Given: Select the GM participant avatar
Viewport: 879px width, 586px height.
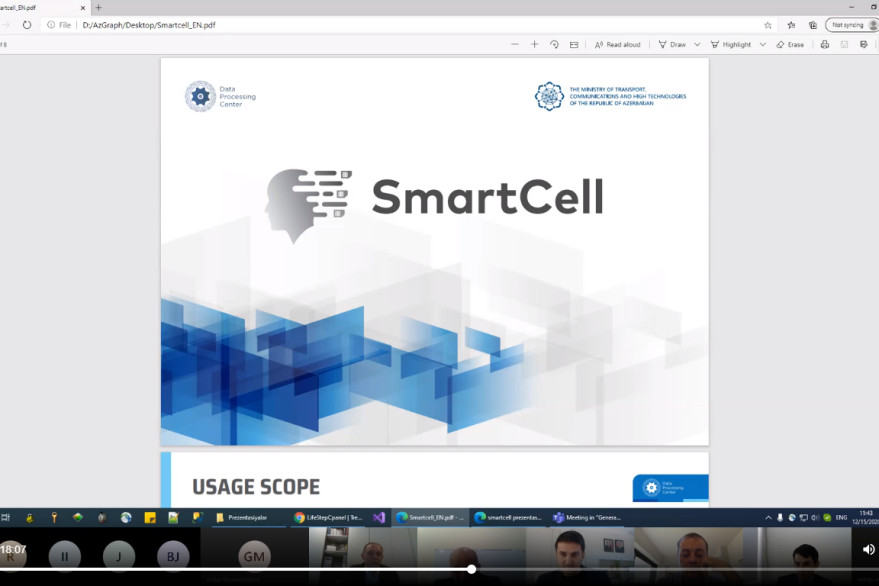Looking at the screenshot, I should (x=254, y=556).
